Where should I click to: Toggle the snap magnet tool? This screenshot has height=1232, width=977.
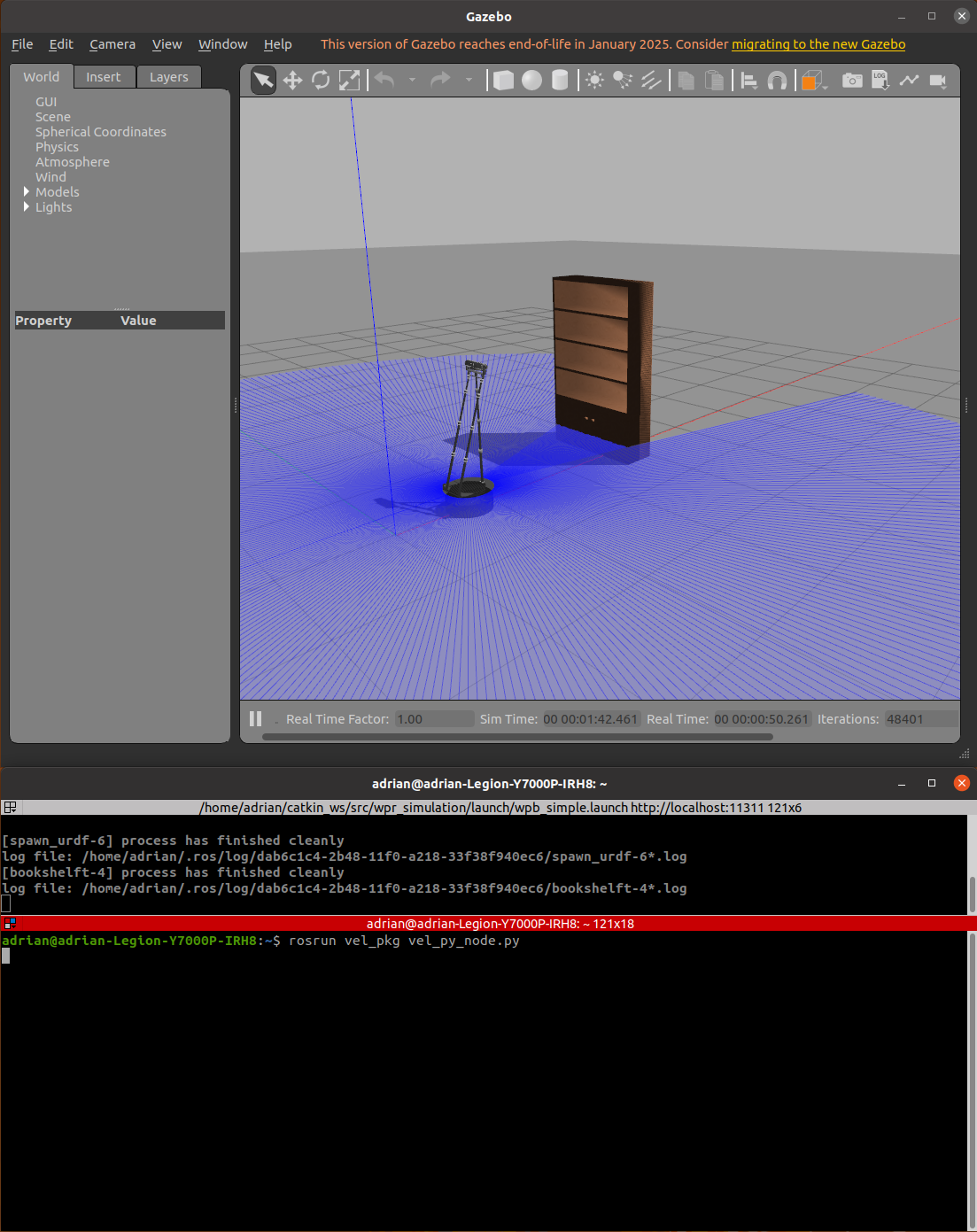point(777,81)
